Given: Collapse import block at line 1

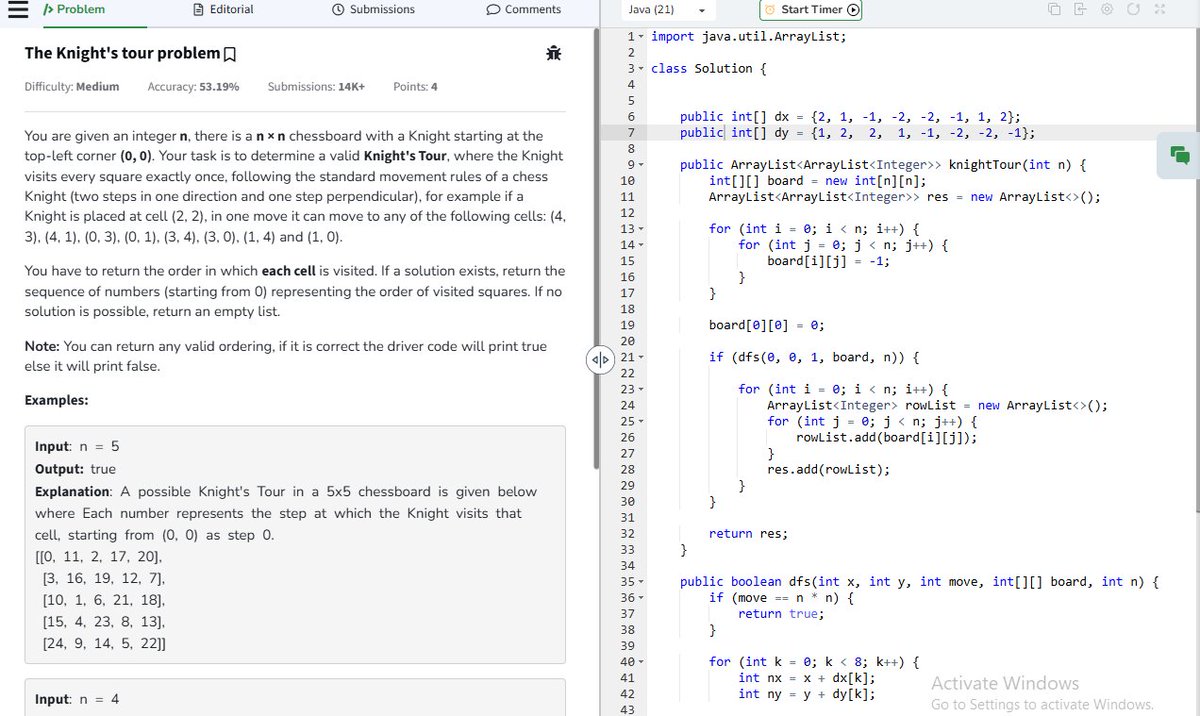Looking at the screenshot, I should pos(640,36).
